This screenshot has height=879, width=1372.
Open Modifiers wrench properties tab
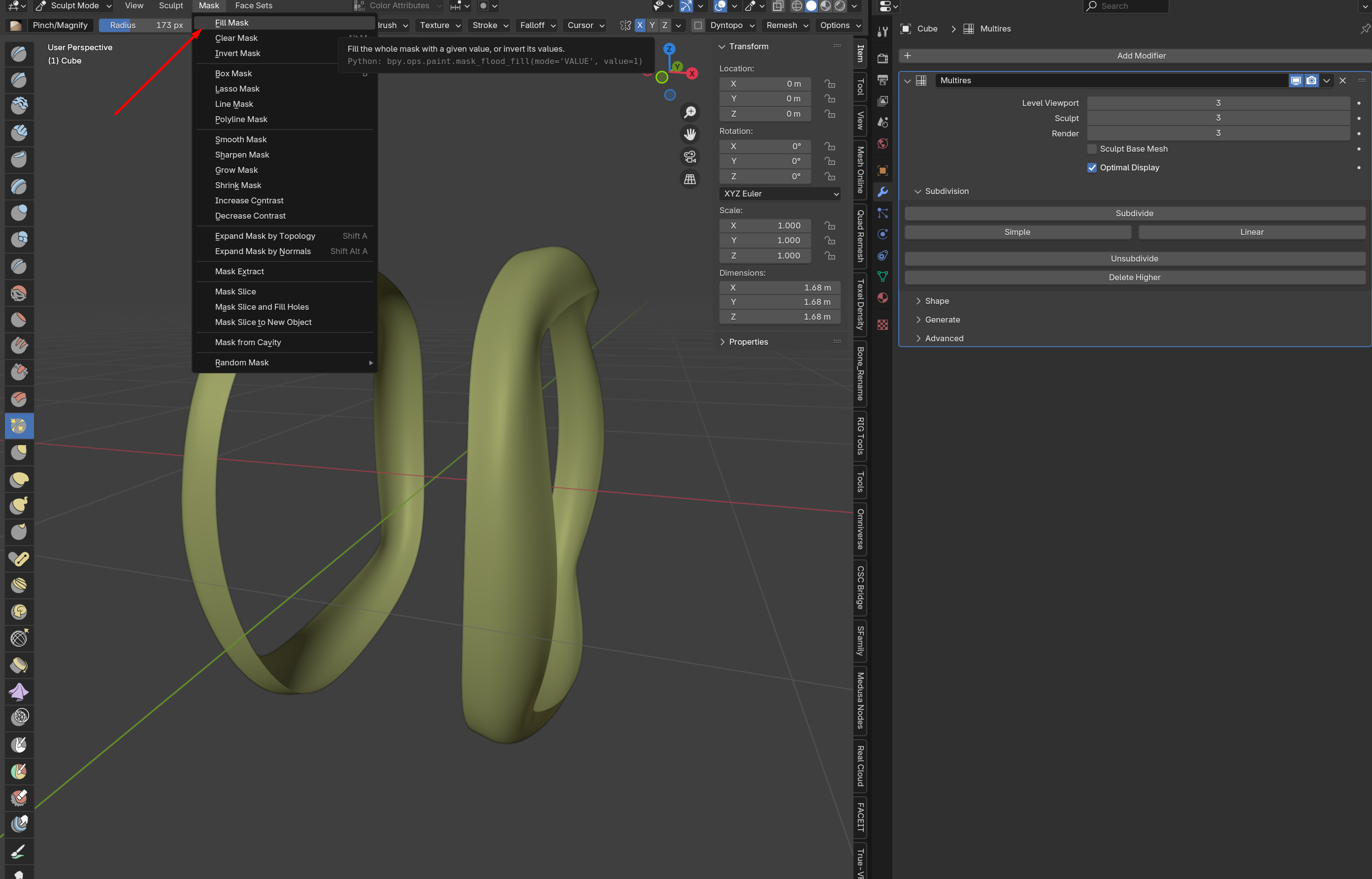[x=882, y=192]
